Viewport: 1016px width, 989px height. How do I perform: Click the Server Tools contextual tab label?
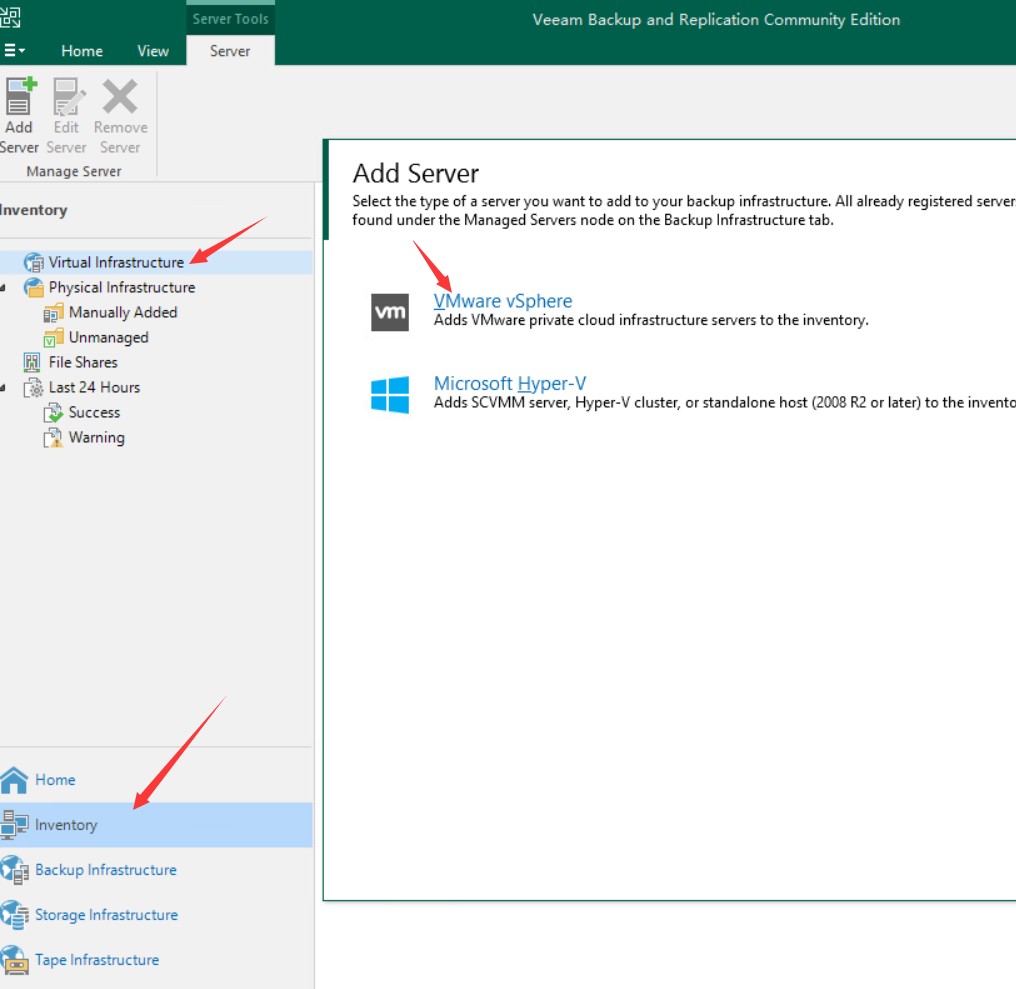tap(230, 19)
